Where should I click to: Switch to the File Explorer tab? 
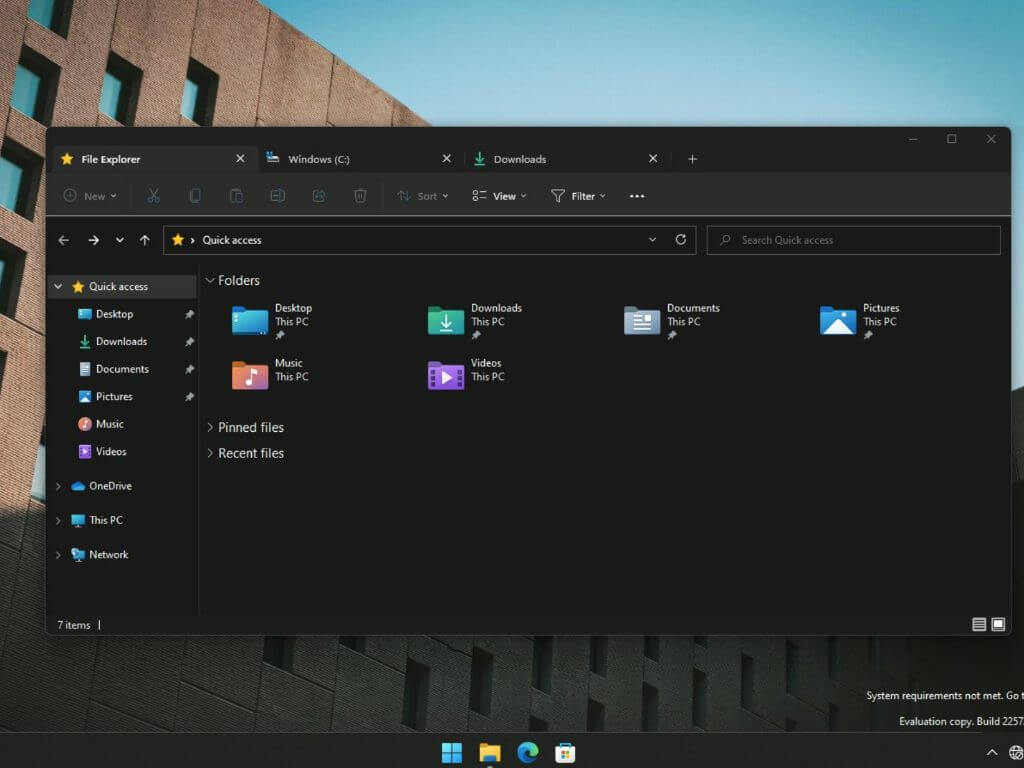coord(153,159)
